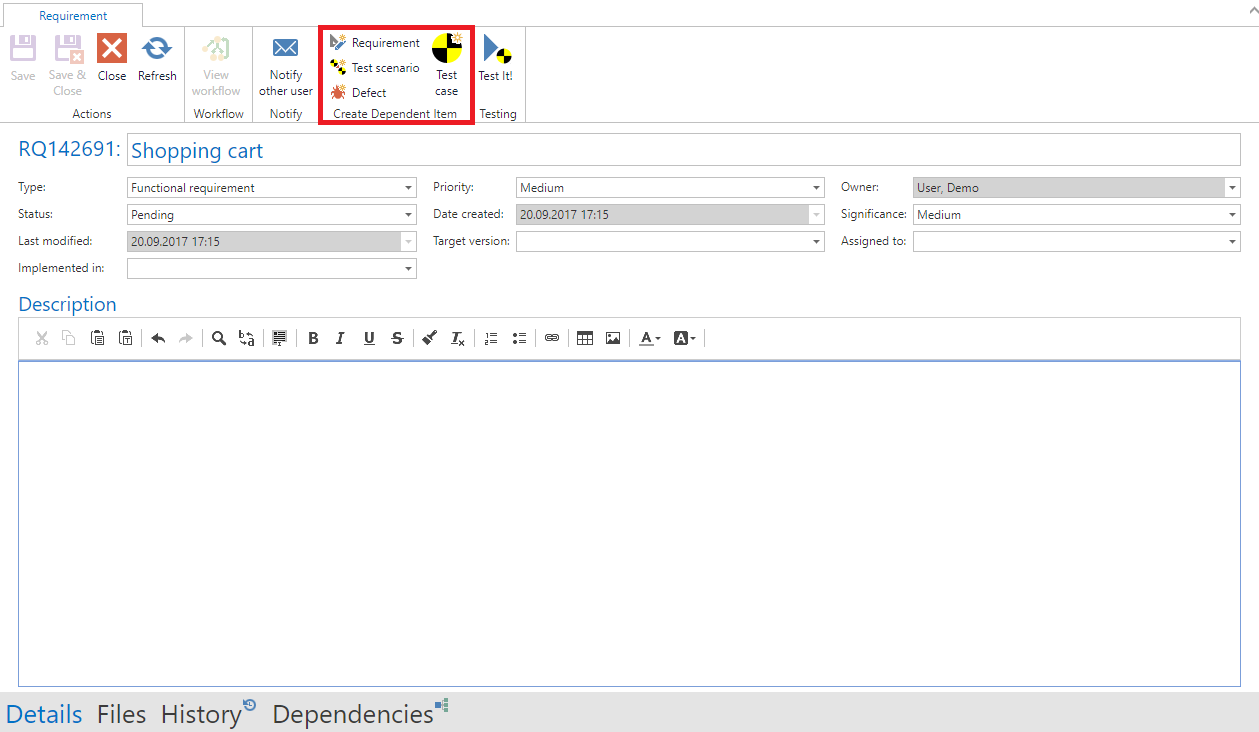
Task: Insert a table in the description
Action: [x=585, y=339]
